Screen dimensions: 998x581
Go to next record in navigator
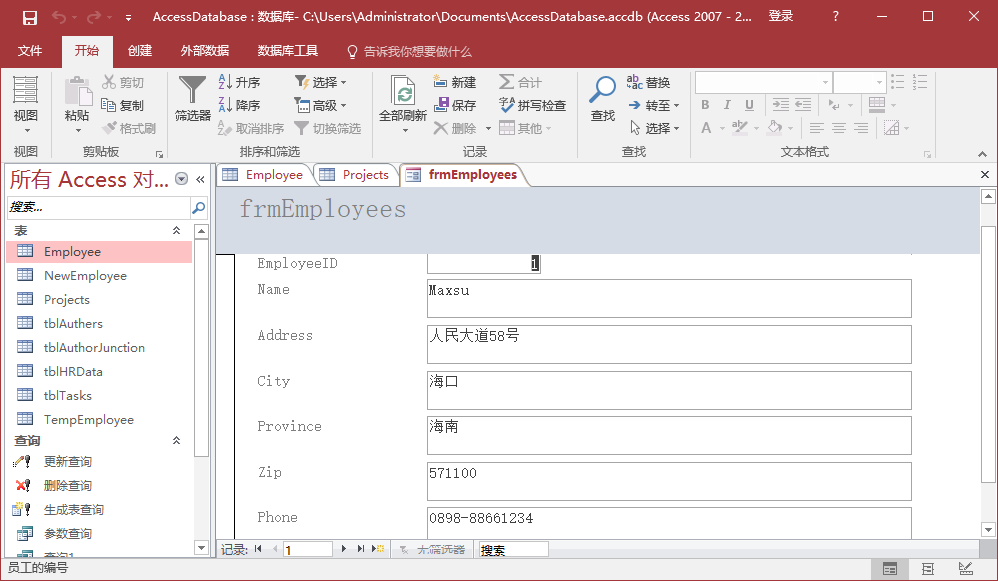click(345, 549)
